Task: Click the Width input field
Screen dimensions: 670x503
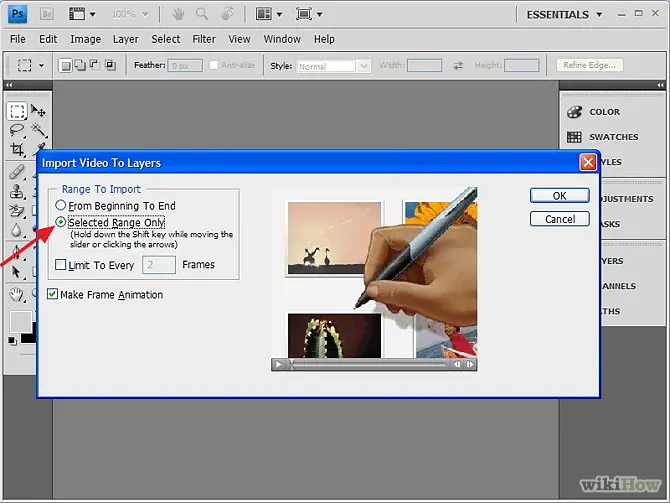Action: point(424,65)
